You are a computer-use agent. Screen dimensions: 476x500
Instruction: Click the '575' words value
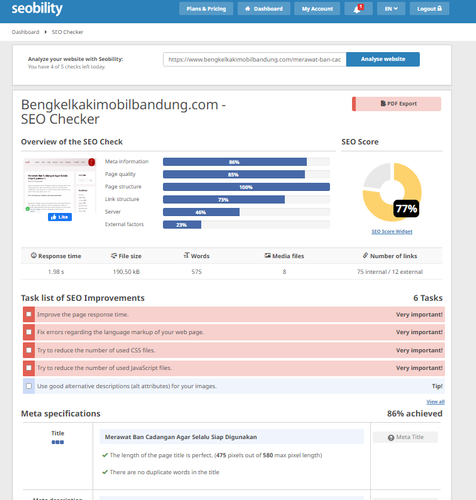coord(196,272)
